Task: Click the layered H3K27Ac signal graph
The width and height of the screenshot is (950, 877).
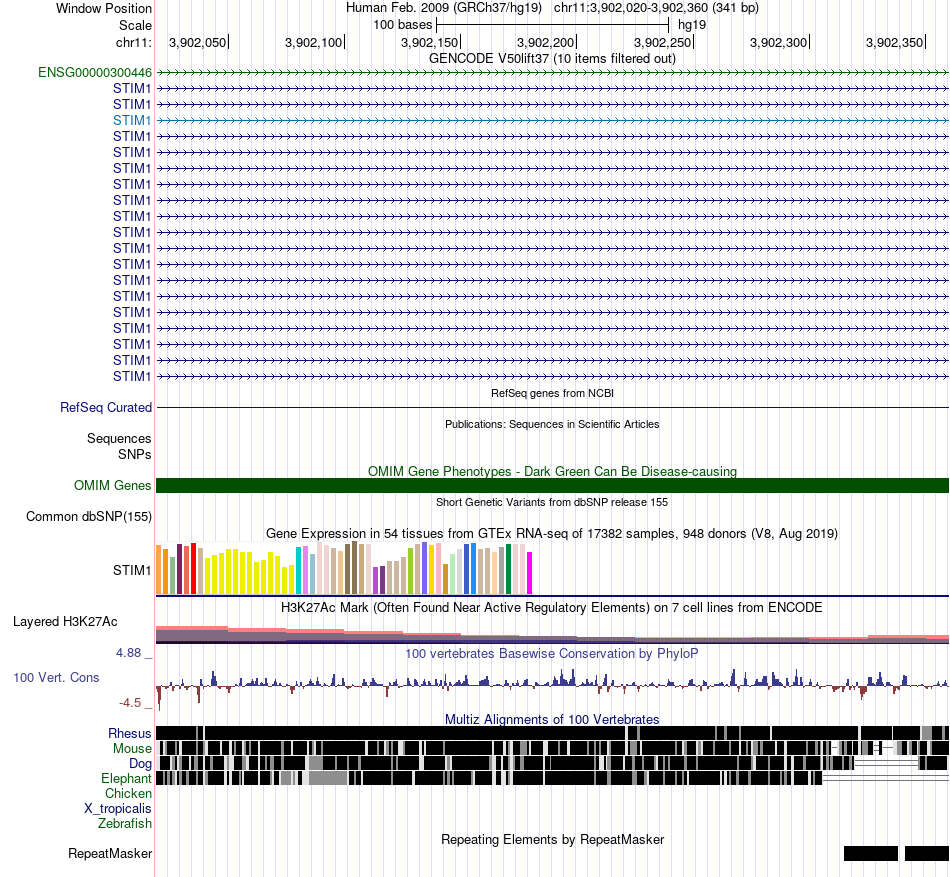Action: (553, 634)
